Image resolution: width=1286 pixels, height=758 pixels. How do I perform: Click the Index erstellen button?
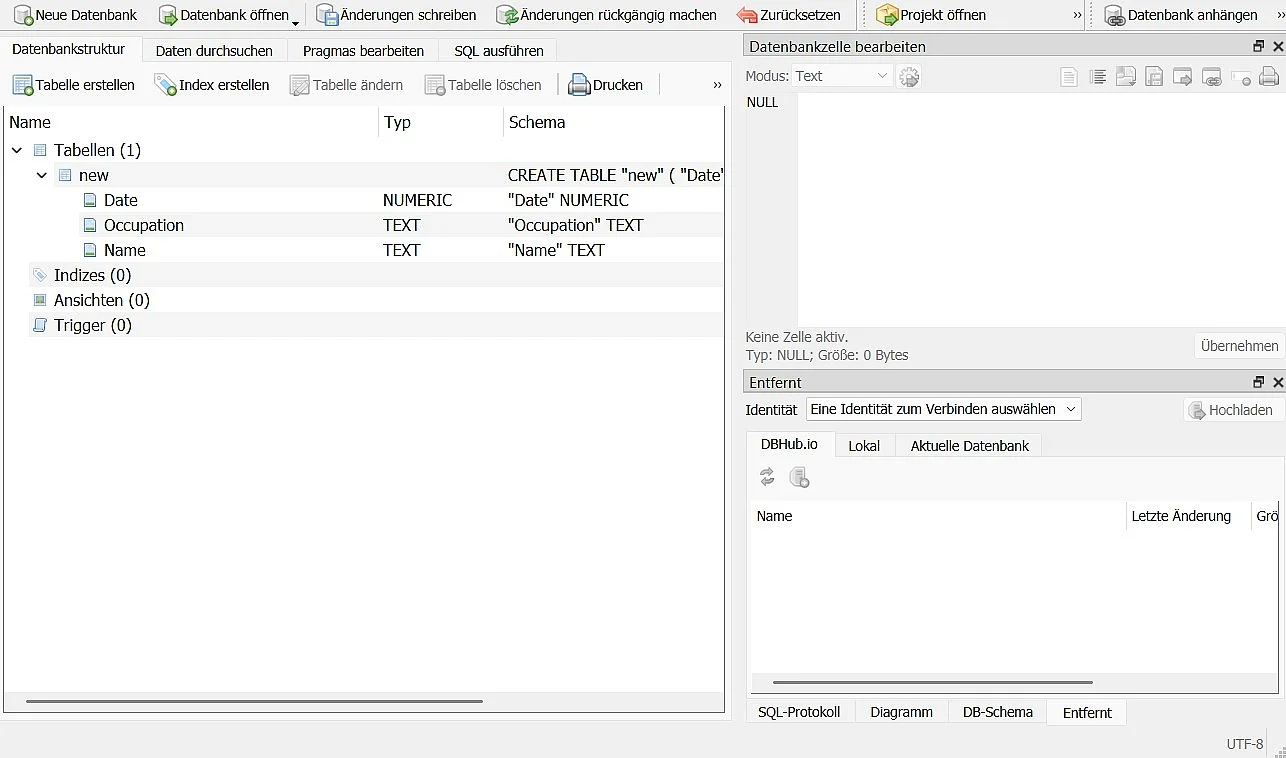212,85
